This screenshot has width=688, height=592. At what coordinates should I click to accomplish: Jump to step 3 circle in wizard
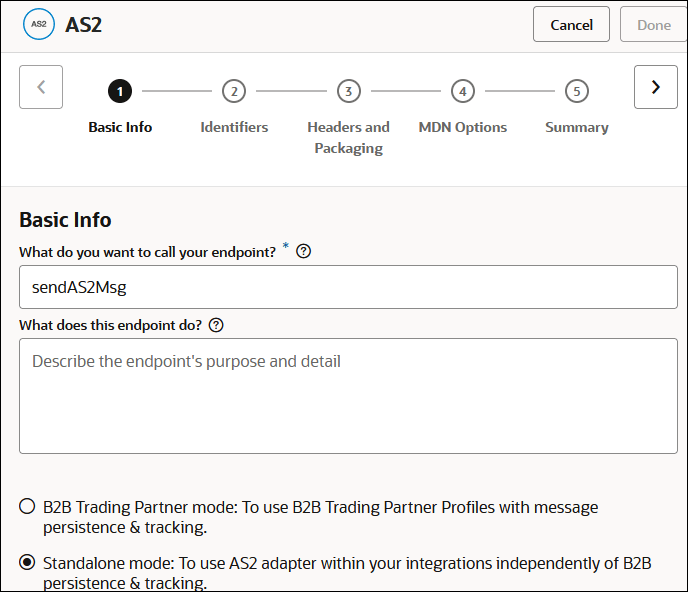coord(348,91)
